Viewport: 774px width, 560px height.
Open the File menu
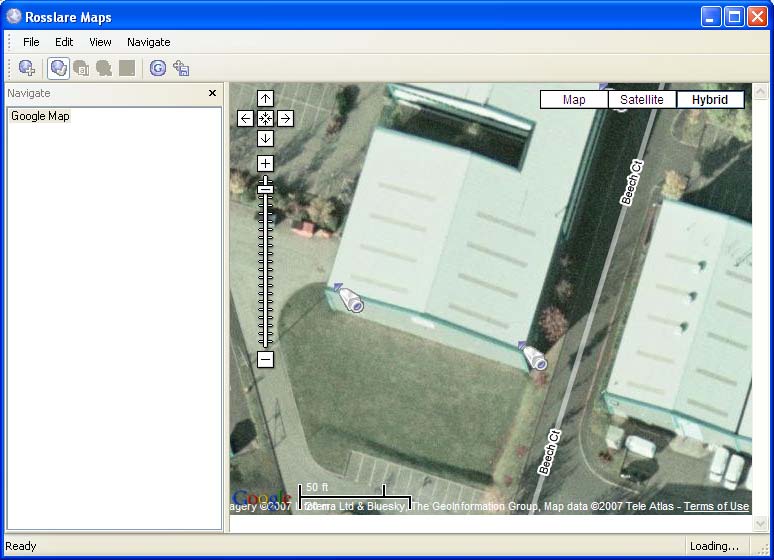point(31,42)
